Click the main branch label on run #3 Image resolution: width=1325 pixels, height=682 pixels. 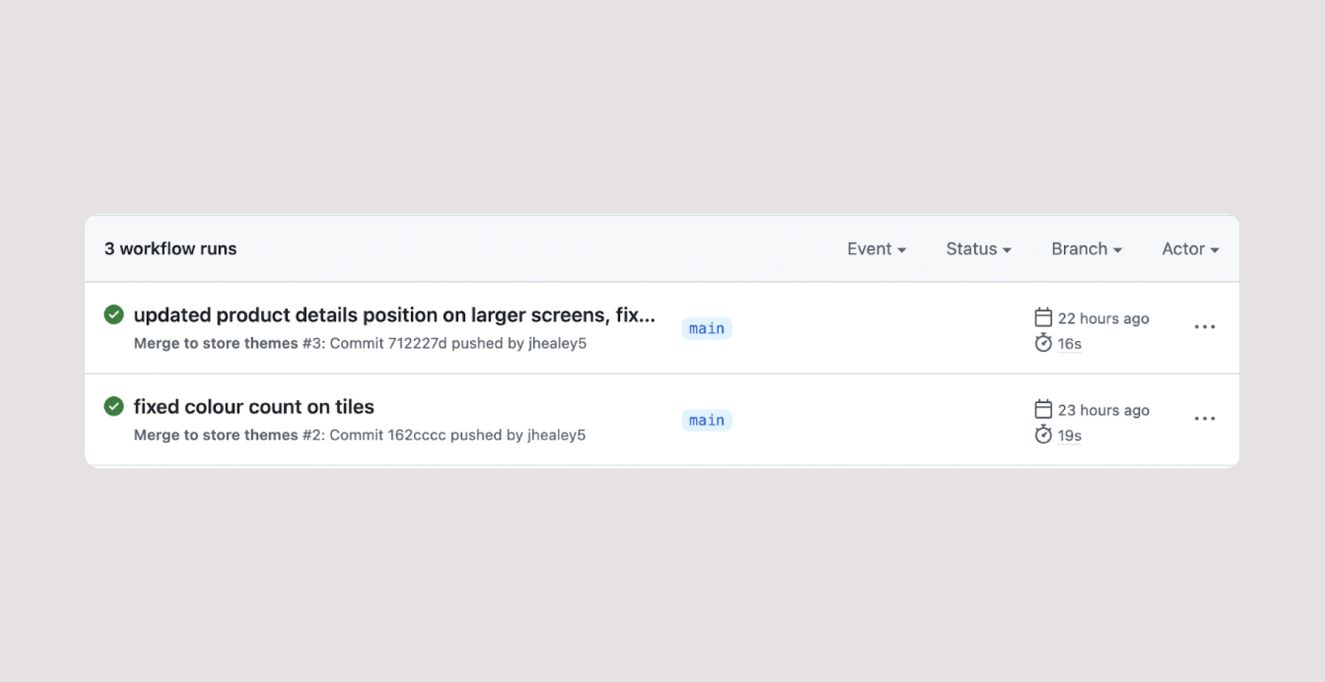[x=707, y=328]
